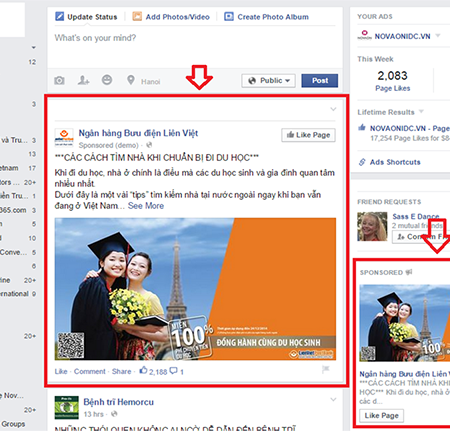Expand Bệnh trĩ Hemorcu post options chevron

[x=333, y=399]
